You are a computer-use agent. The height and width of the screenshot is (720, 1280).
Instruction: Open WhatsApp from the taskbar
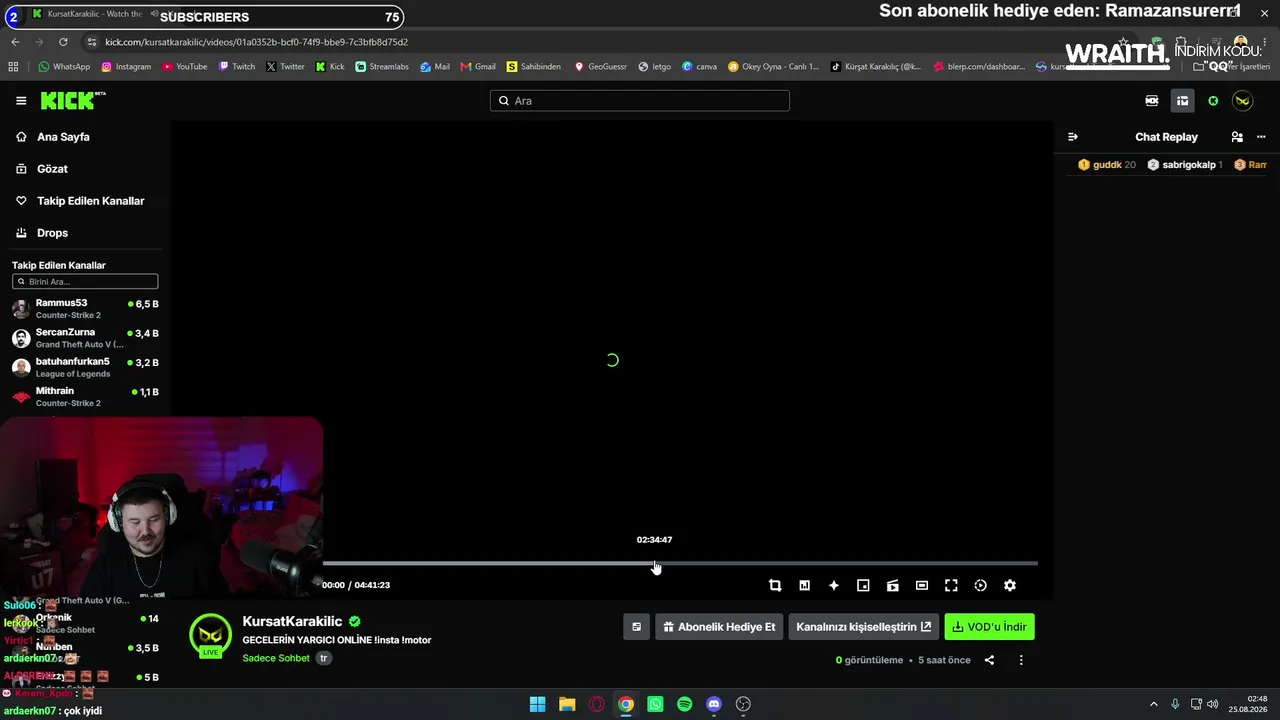pos(655,704)
